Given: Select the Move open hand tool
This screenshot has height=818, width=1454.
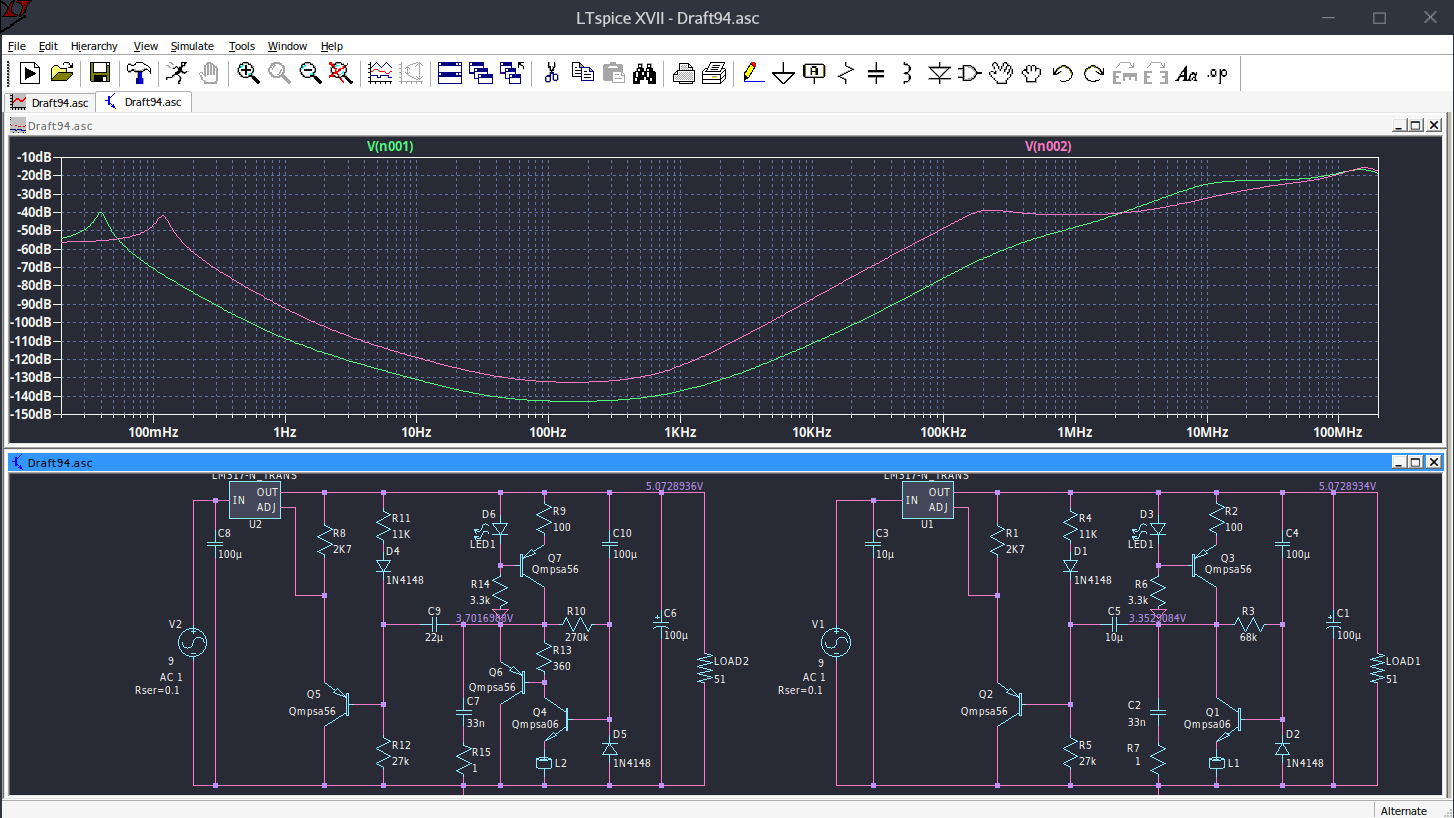Looking at the screenshot, I should (1001, 73).
